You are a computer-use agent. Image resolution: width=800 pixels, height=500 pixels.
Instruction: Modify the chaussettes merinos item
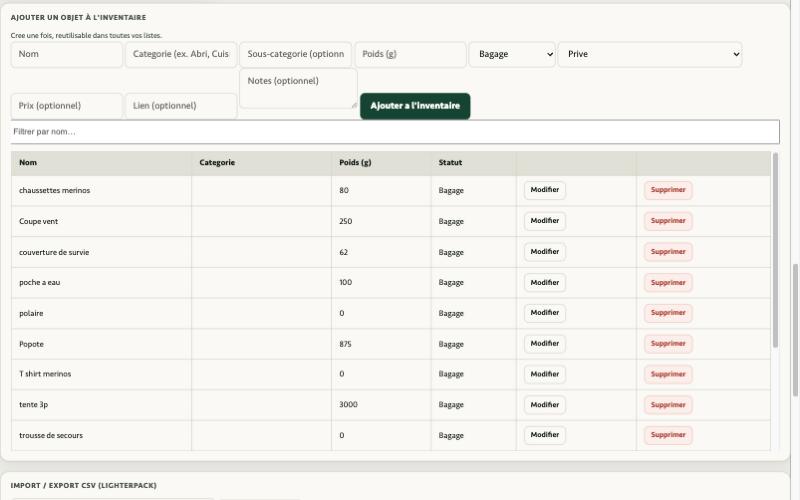click(544, 190)
